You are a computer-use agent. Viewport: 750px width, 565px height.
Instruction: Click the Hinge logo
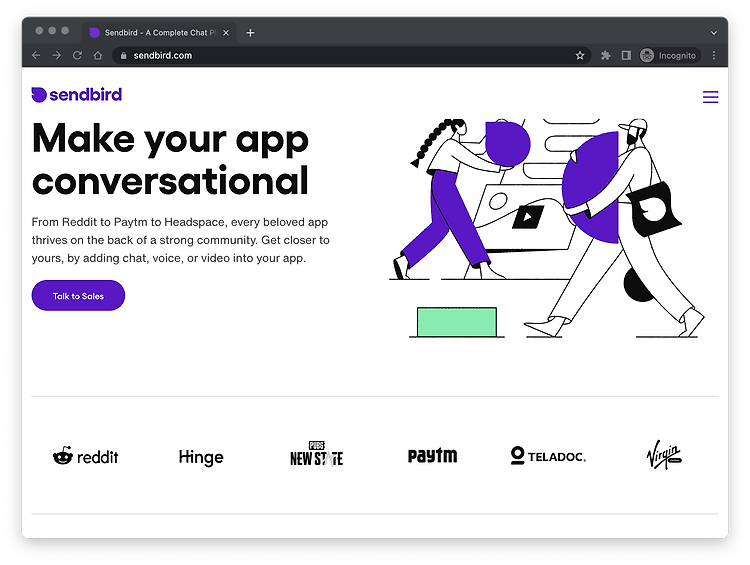(201, 457)
